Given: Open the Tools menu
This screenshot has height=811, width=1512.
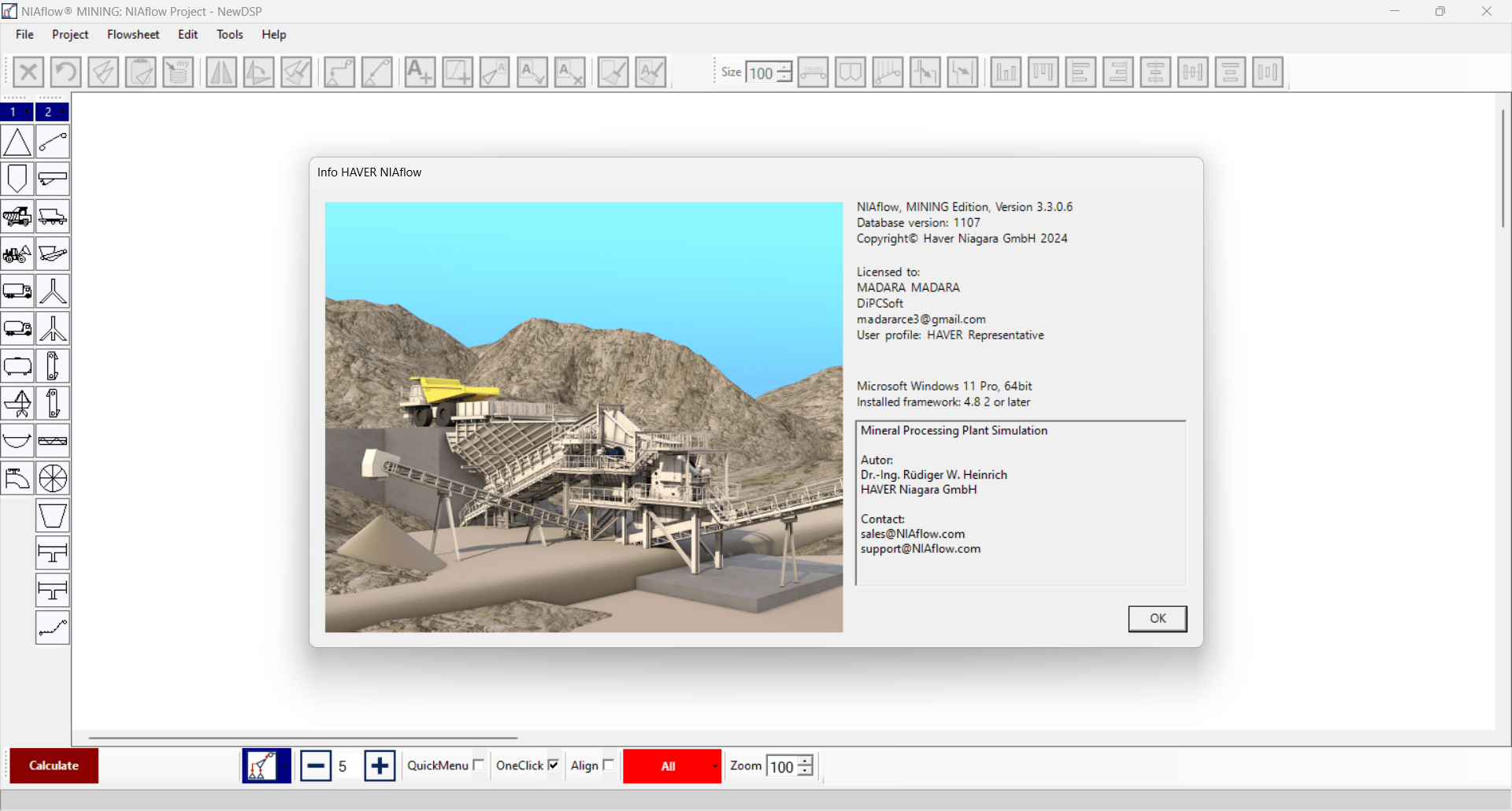Looking at the screenshot, I should pyautogui.click(x=230, y=35).
